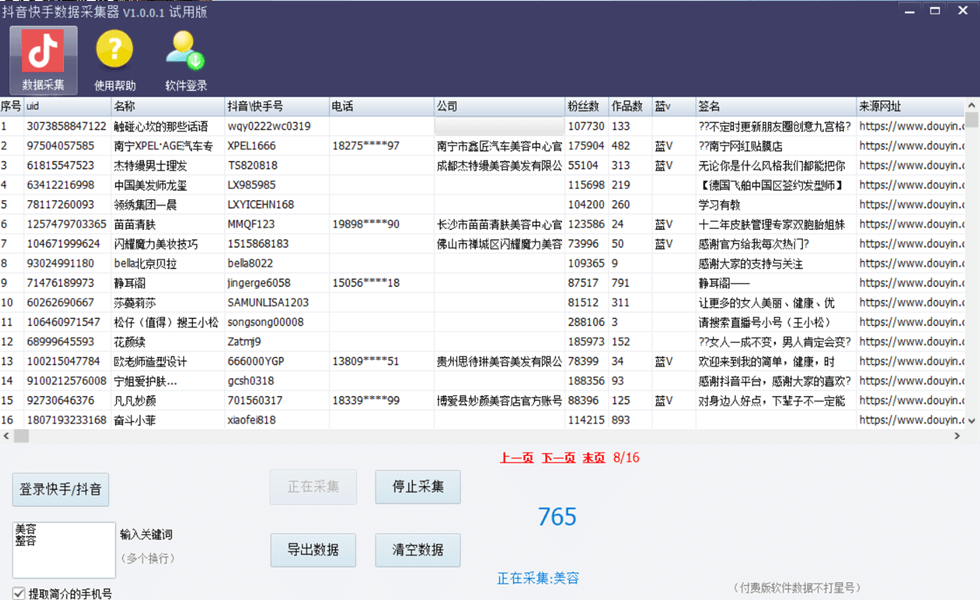Click the 登录快手/抖音 button
The image size is (980, 600).
tap(61, 489)
